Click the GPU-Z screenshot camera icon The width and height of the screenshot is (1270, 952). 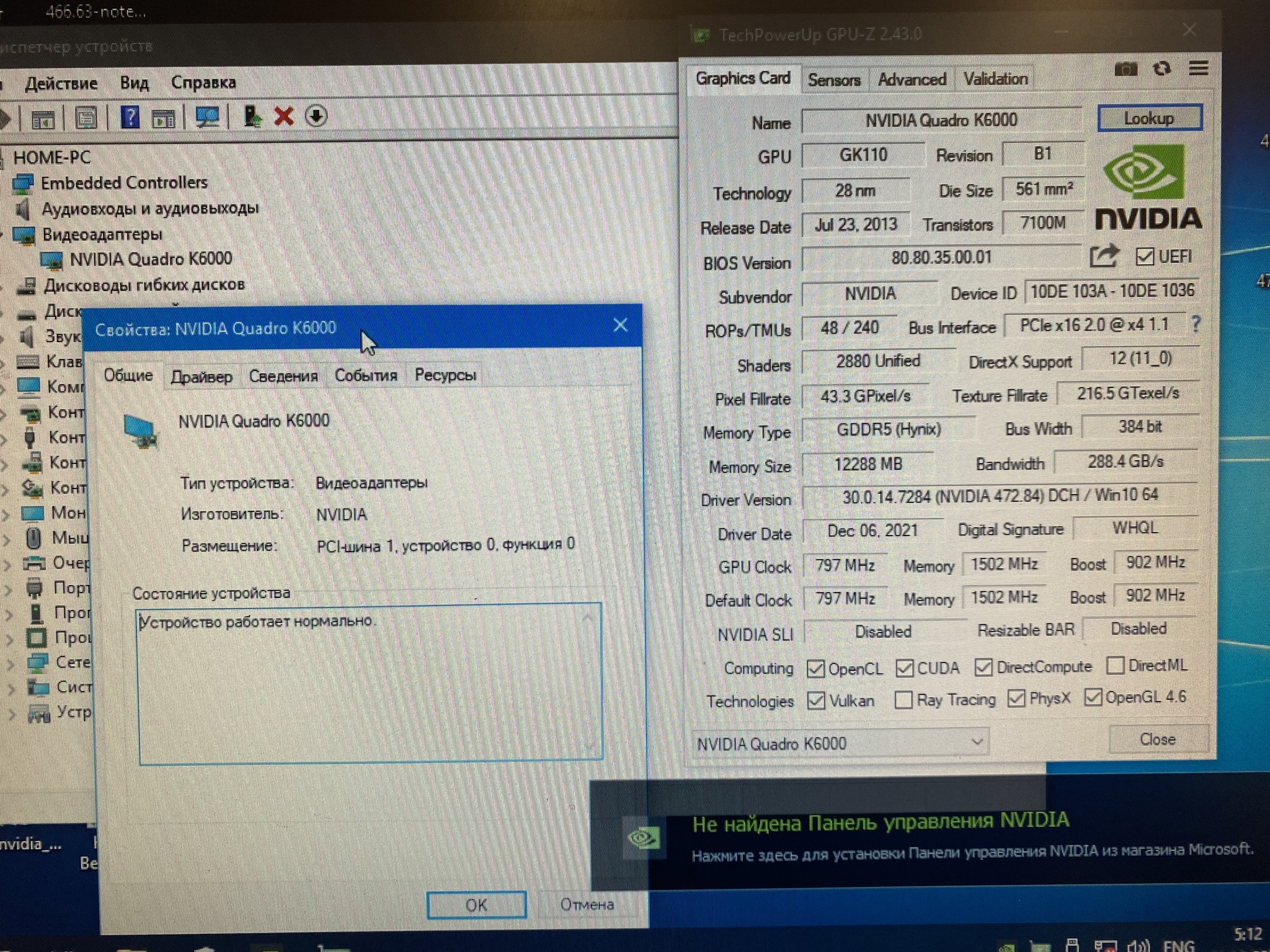1126,69
